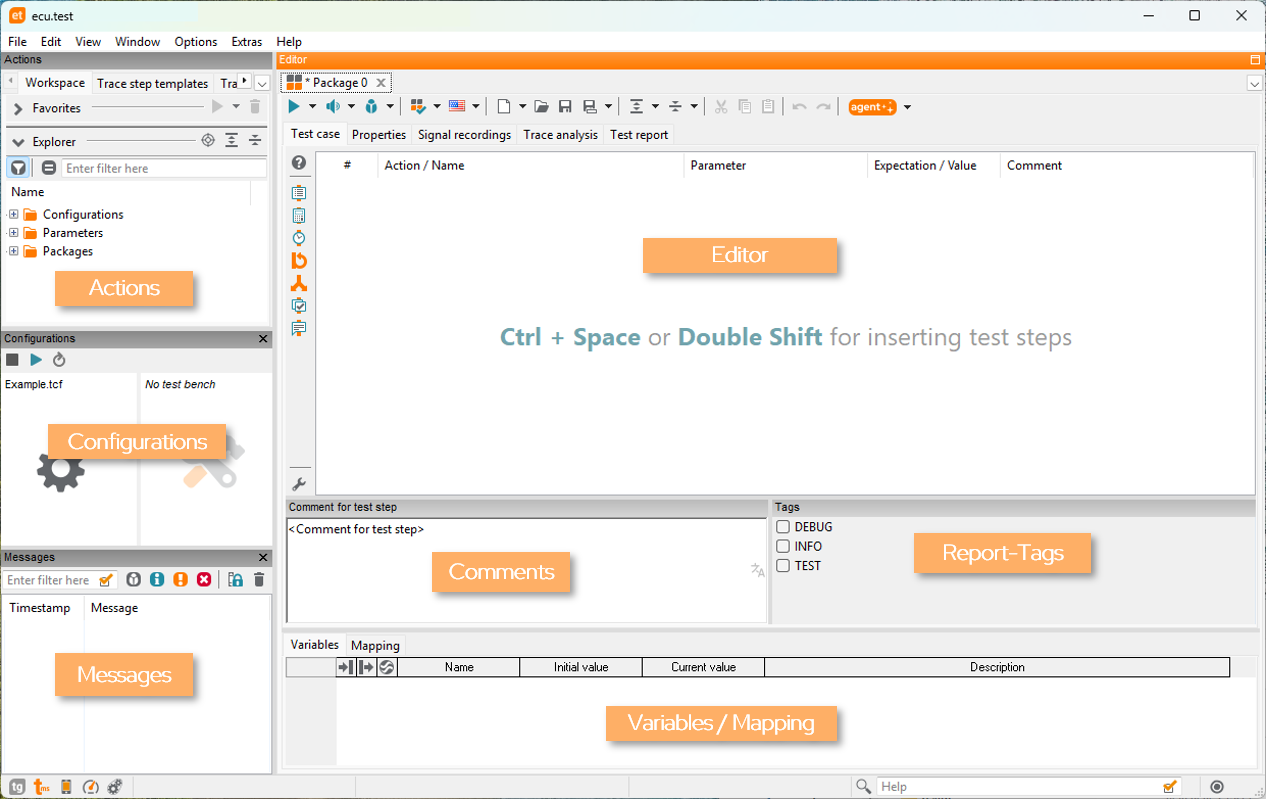The height and width of the screenshot is (799, 1266).
Task: Click the Save all icon
Action: coord(590,106)
